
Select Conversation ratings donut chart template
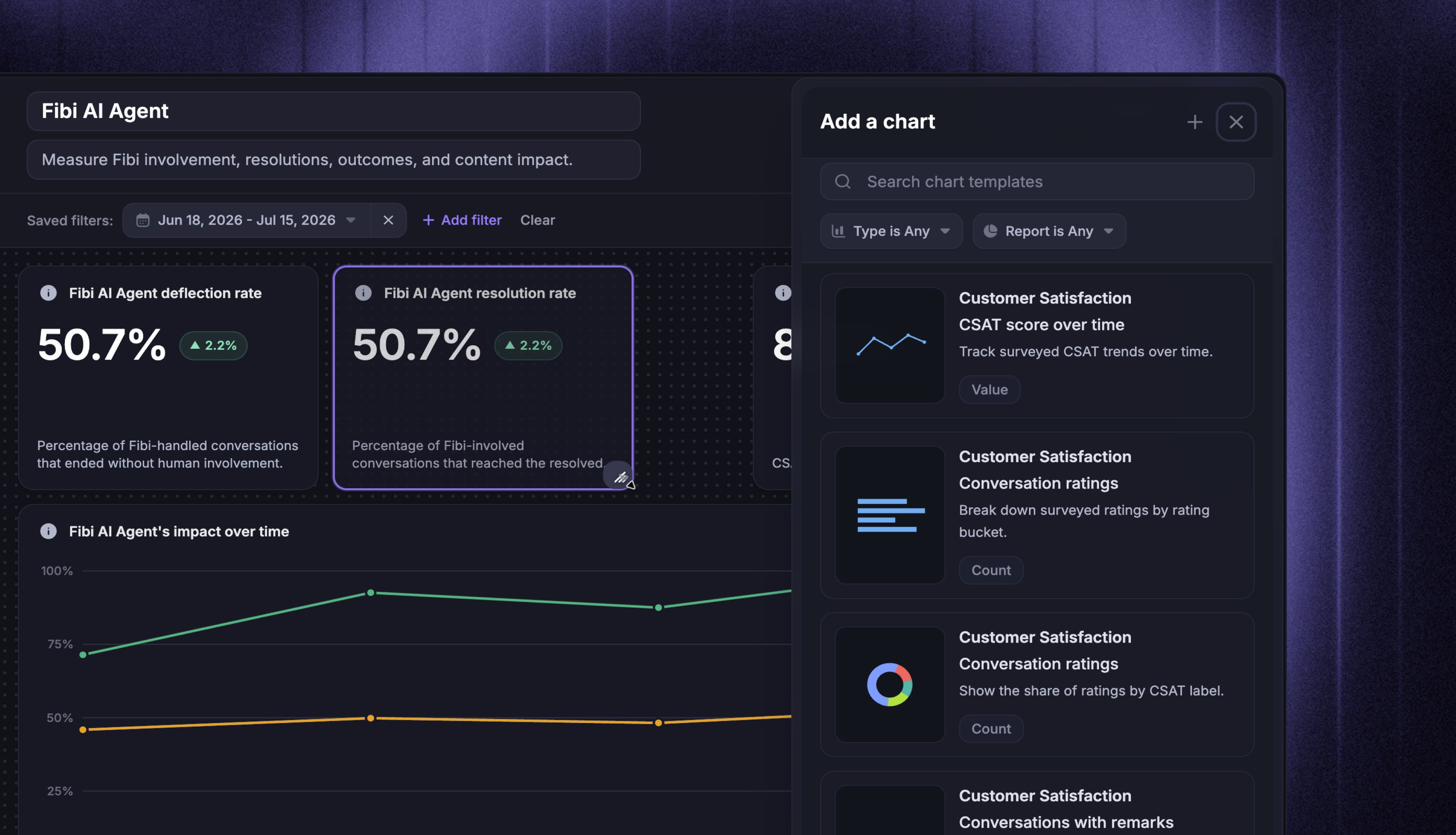pos(1037,685)
